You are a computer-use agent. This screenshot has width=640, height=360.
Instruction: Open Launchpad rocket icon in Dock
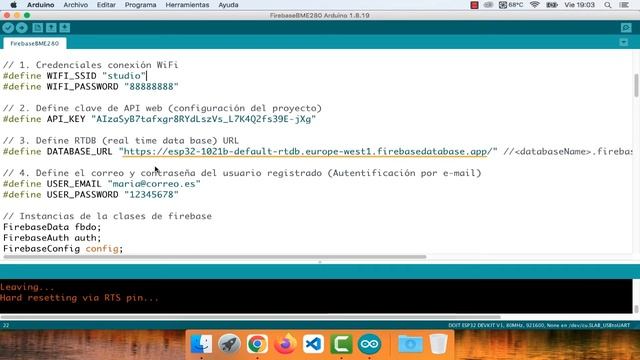point(229,344)
